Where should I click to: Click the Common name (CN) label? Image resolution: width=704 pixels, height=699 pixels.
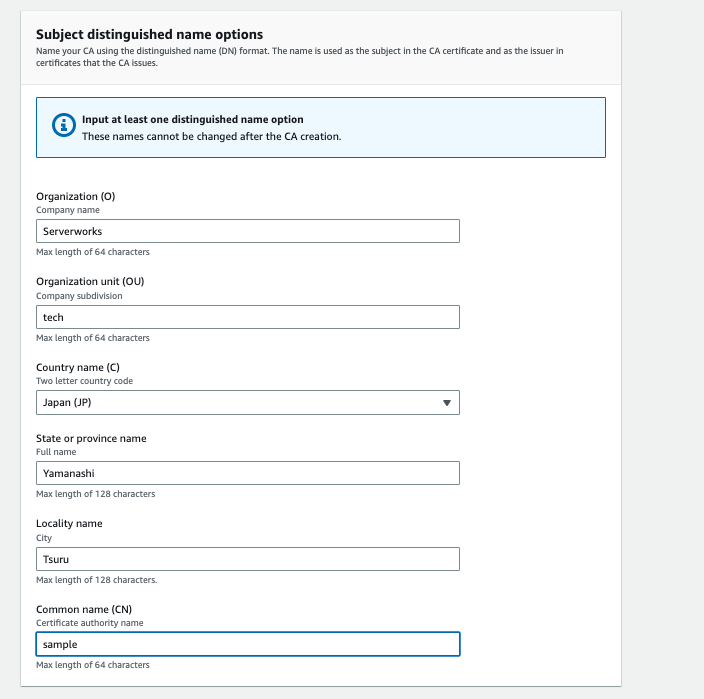pos(84,609)
